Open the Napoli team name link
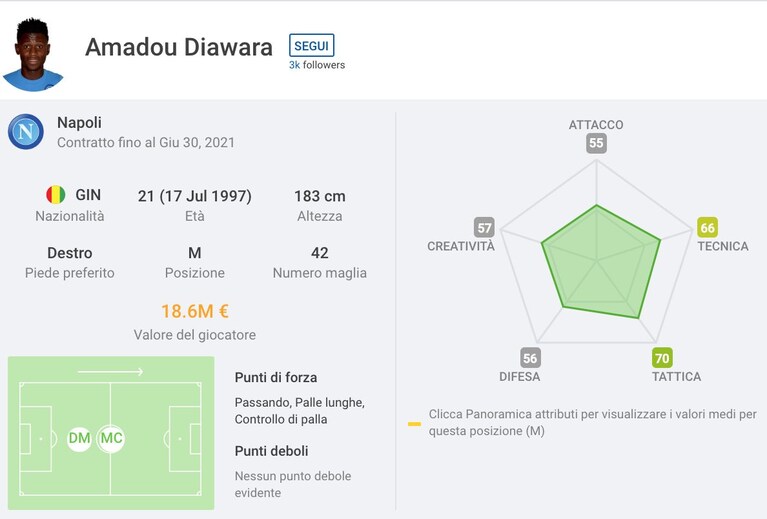Image resolution: width=767 pixels, height=519 pixels. (79, 122)
